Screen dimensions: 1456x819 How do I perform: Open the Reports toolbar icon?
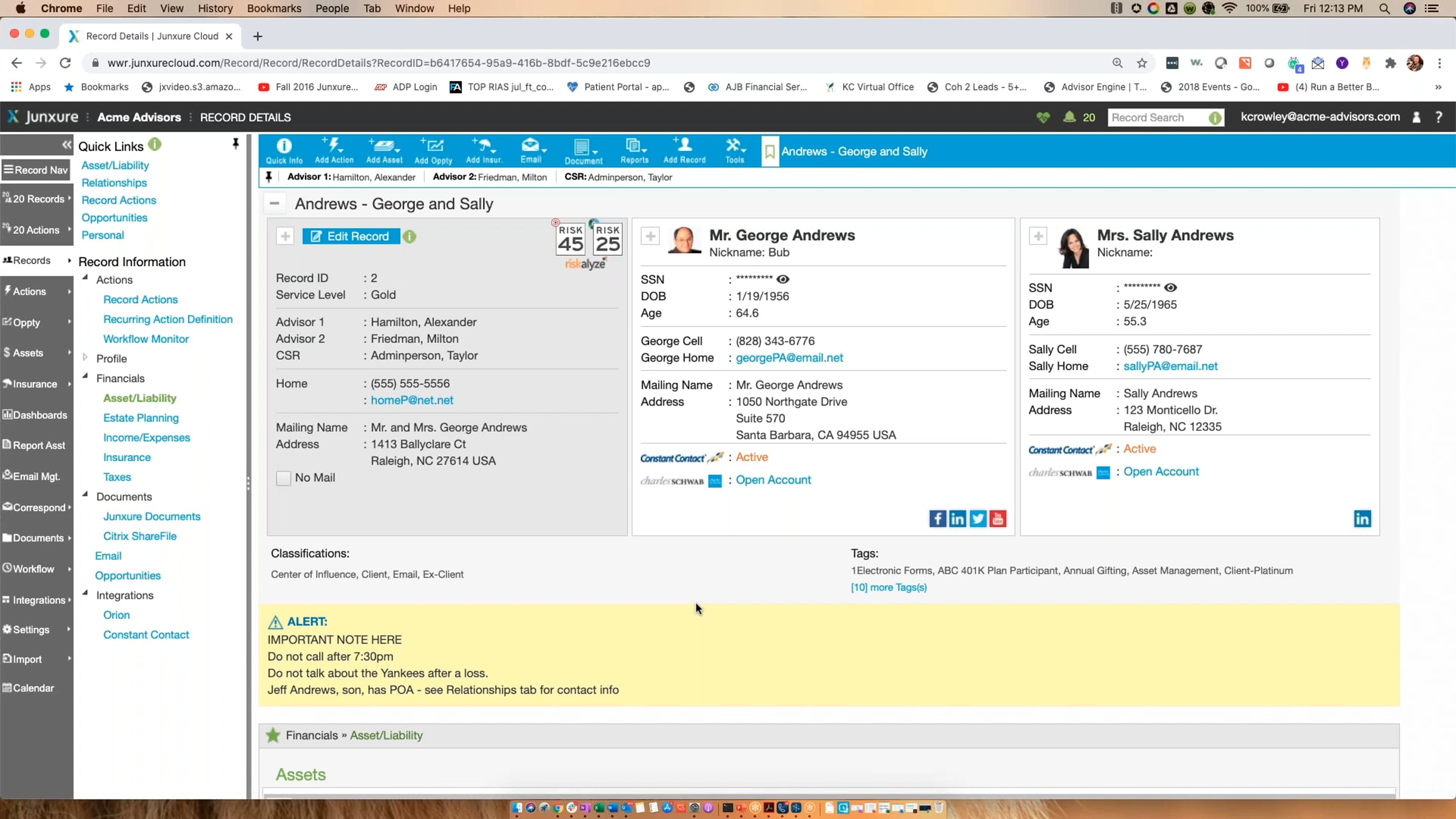click(x=634, y=150)
